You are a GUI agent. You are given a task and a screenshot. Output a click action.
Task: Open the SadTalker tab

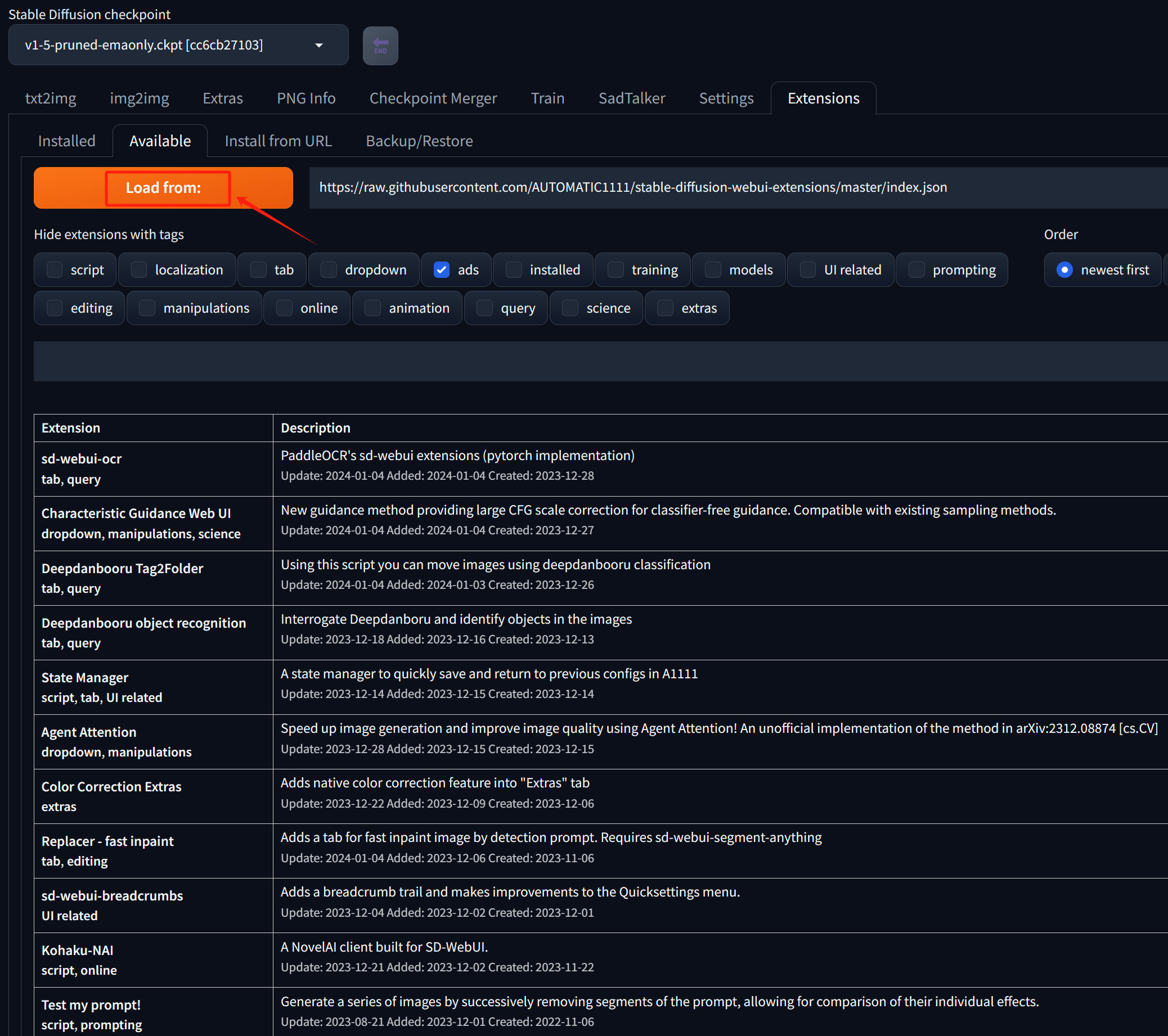(631, 98)
